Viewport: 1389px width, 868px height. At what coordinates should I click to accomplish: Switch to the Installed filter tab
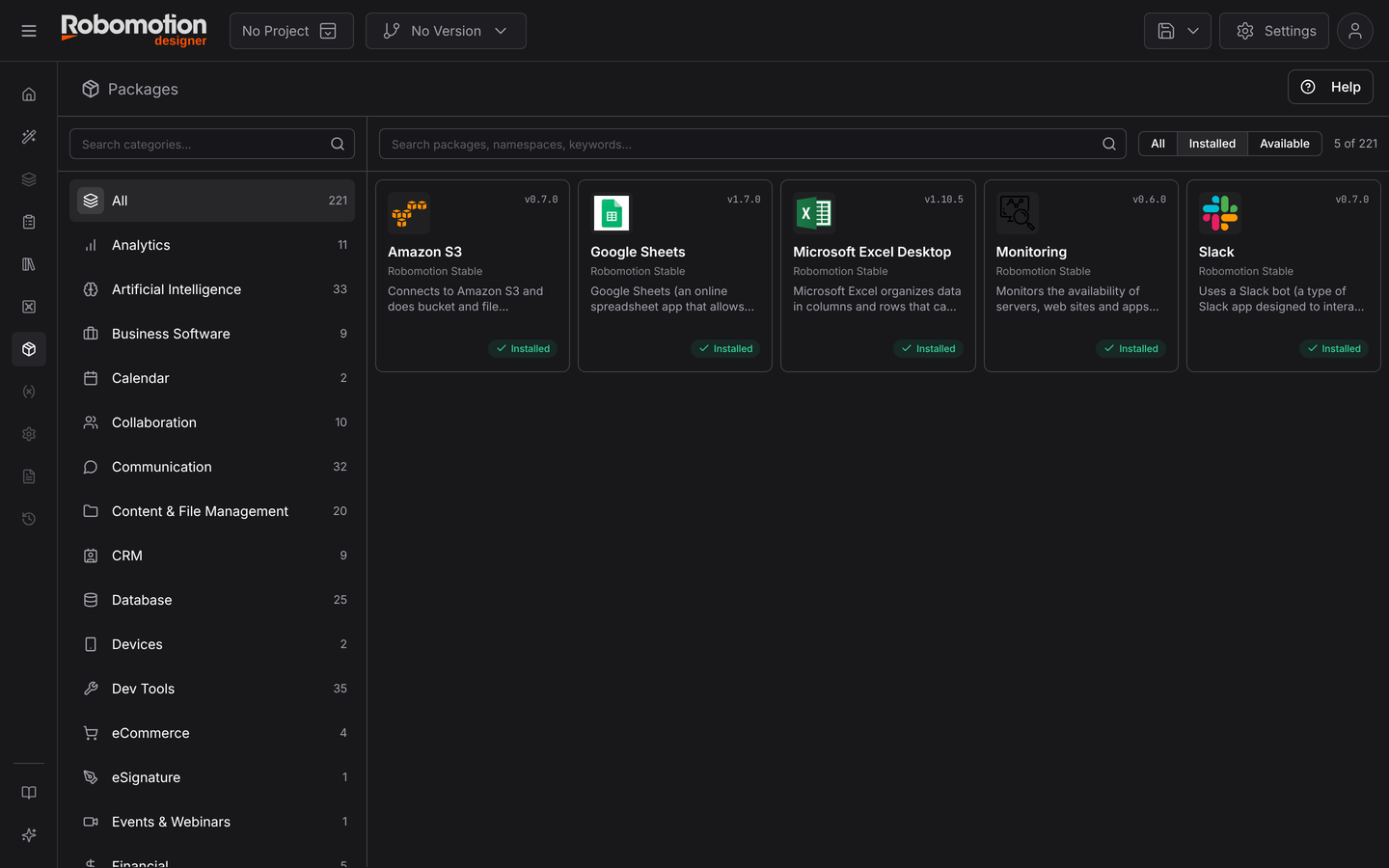click(1212, 144)
